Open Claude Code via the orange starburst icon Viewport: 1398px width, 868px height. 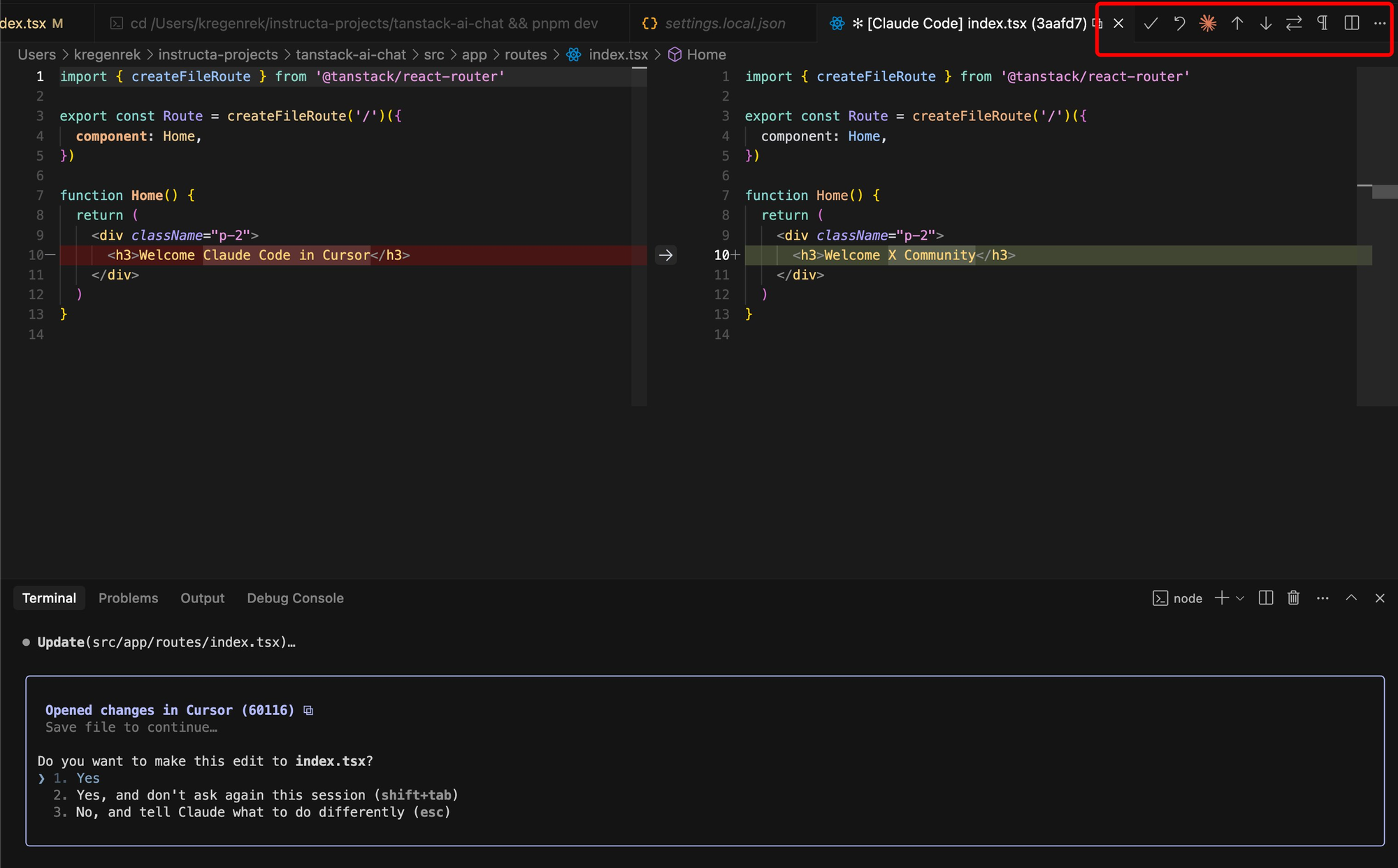pos(1208,23)
